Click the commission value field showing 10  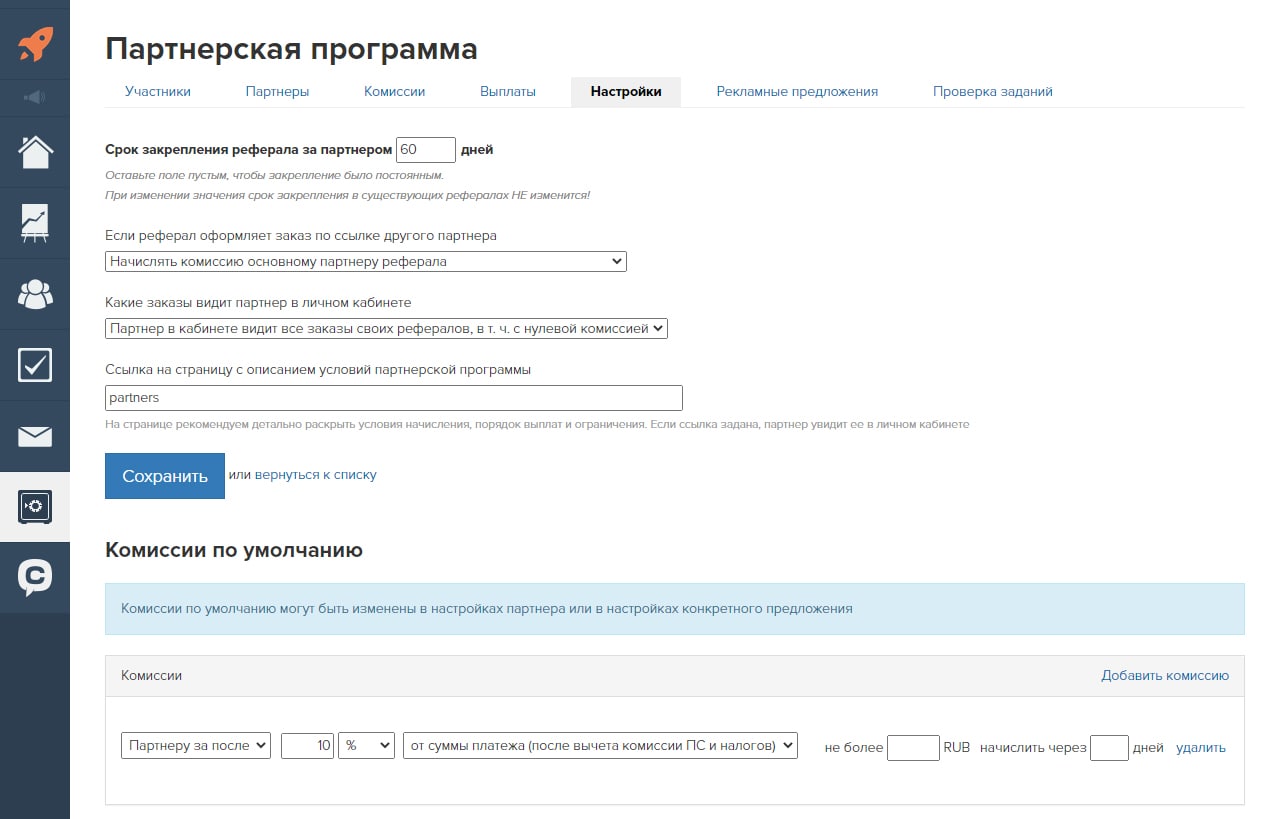(x=307, y=746)
